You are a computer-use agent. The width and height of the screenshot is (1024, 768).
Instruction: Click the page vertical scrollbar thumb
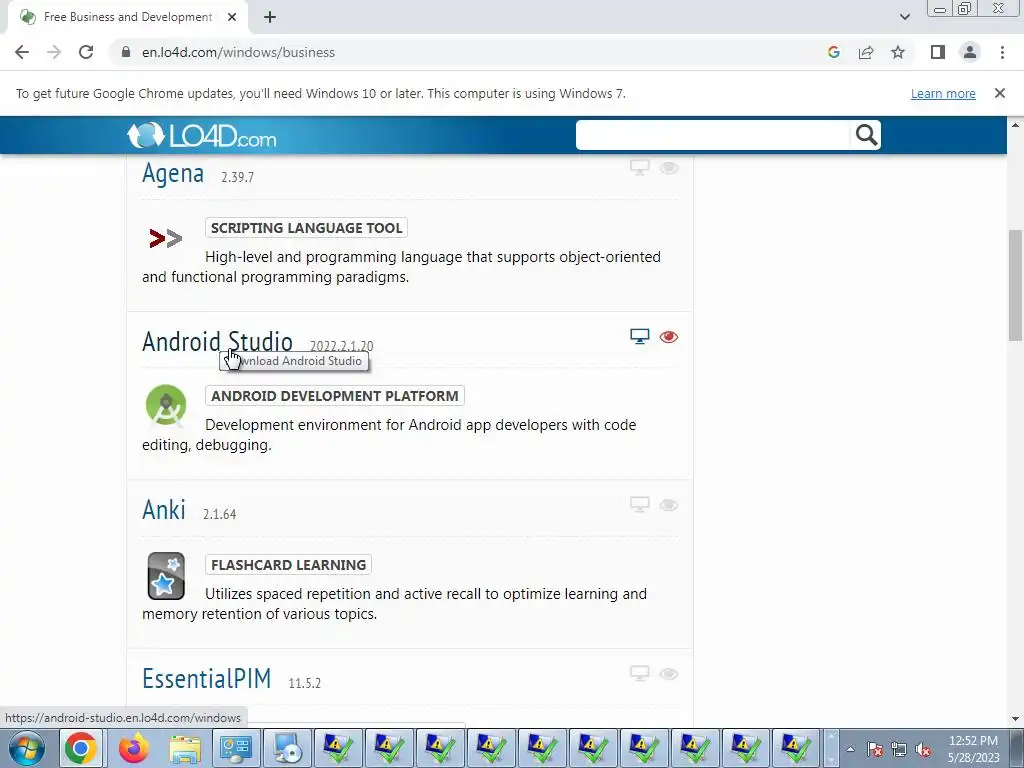[x=1015, y=285]
